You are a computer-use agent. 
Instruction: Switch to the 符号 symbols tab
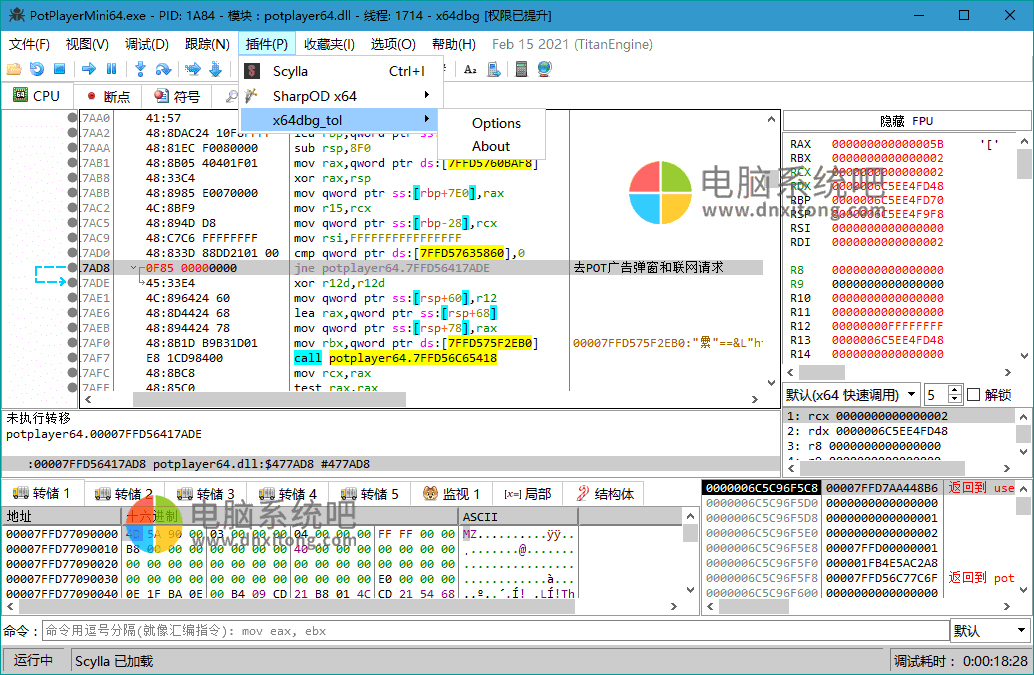pyautogui.click(x=177, y=96)
